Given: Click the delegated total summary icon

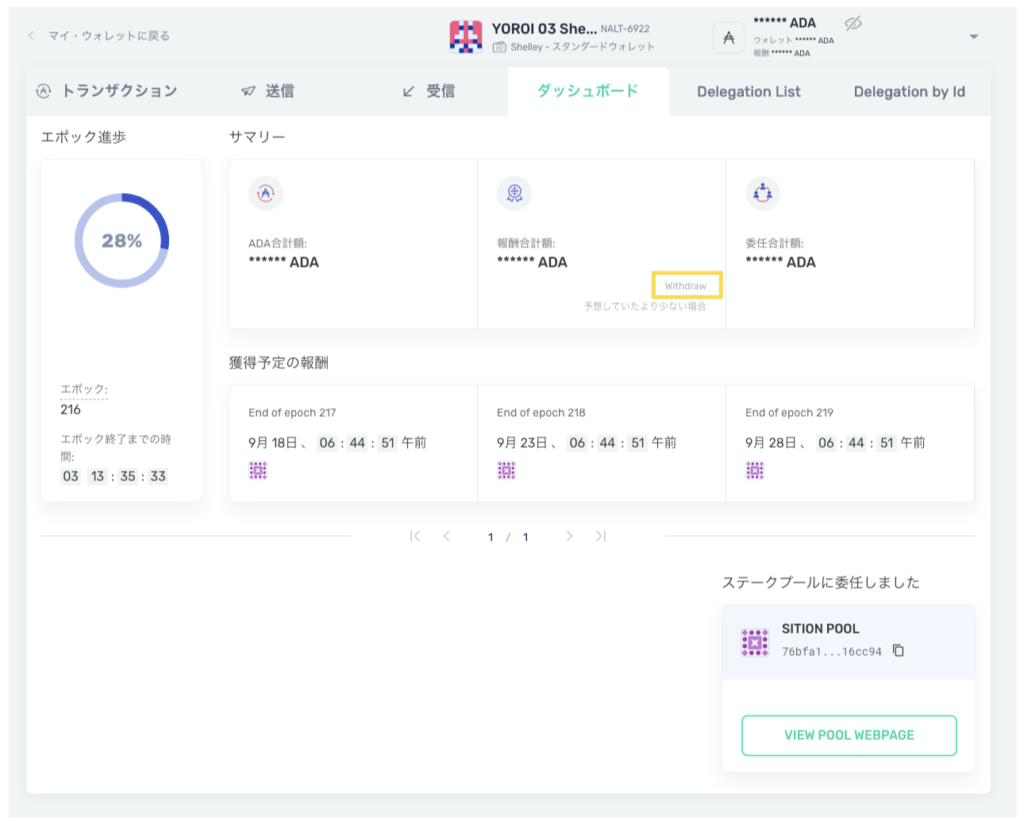Looking at the screenshot, I should click(x=763, y=194).
